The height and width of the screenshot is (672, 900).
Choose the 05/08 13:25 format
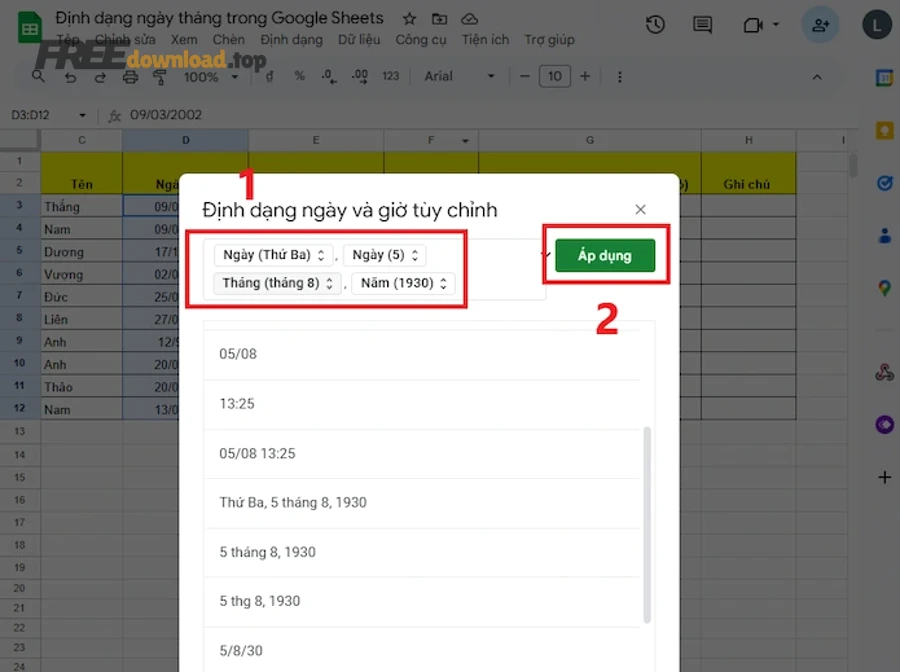(x=422, y=454)
